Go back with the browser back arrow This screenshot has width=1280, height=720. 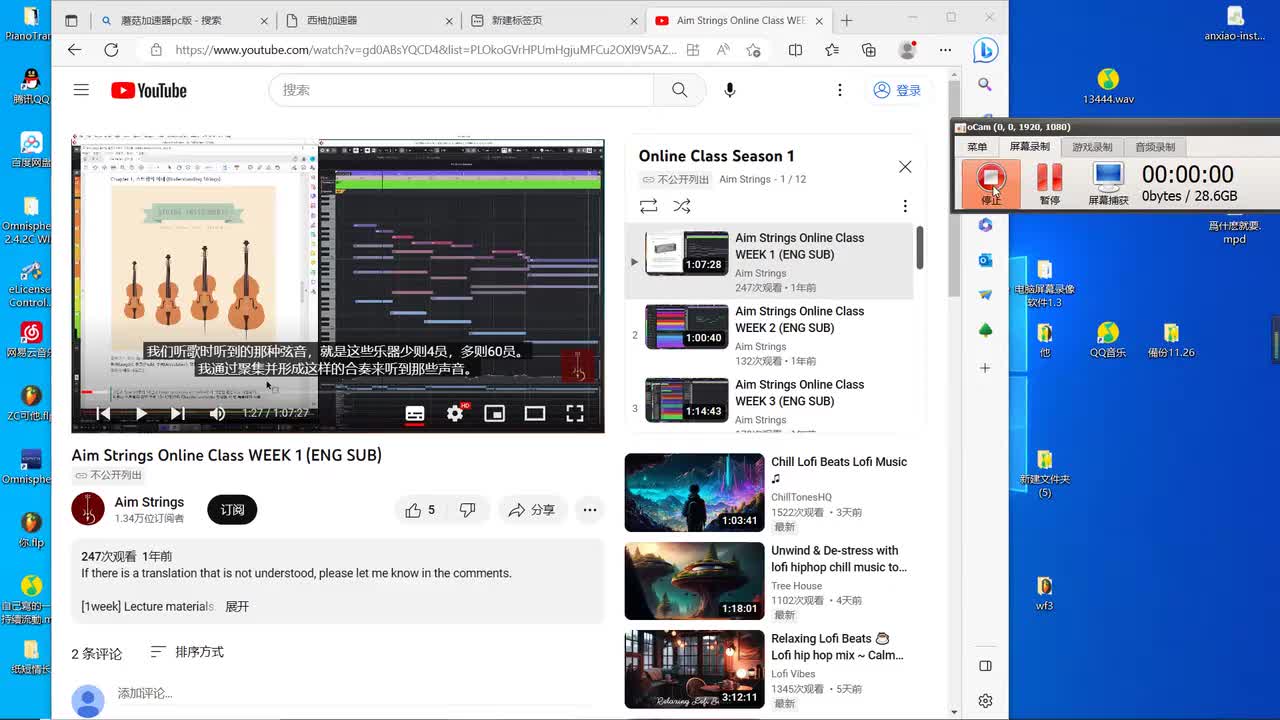(x=75, y=50)
